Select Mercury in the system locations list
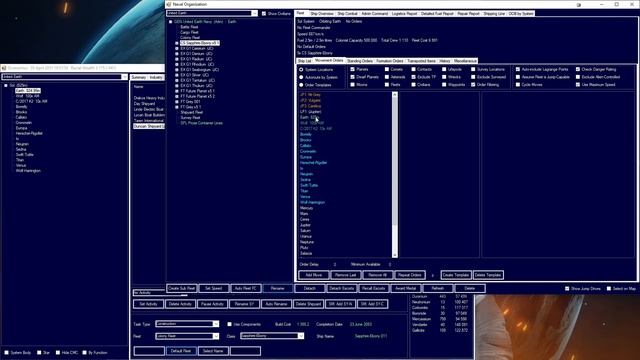Screen dimensions: 640x360 tap(306, 208)
